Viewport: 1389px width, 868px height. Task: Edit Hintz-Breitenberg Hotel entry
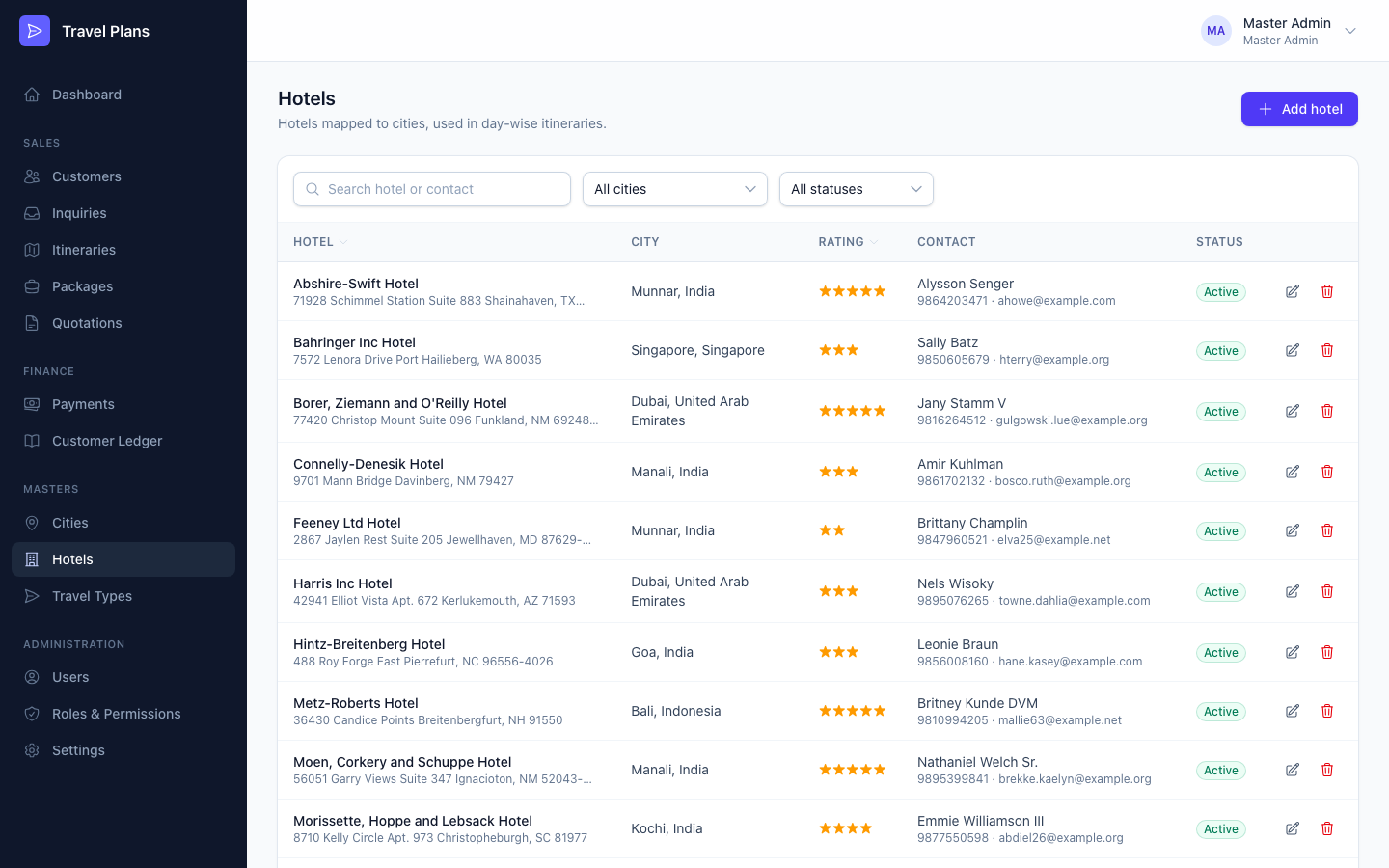point(1293,652)
